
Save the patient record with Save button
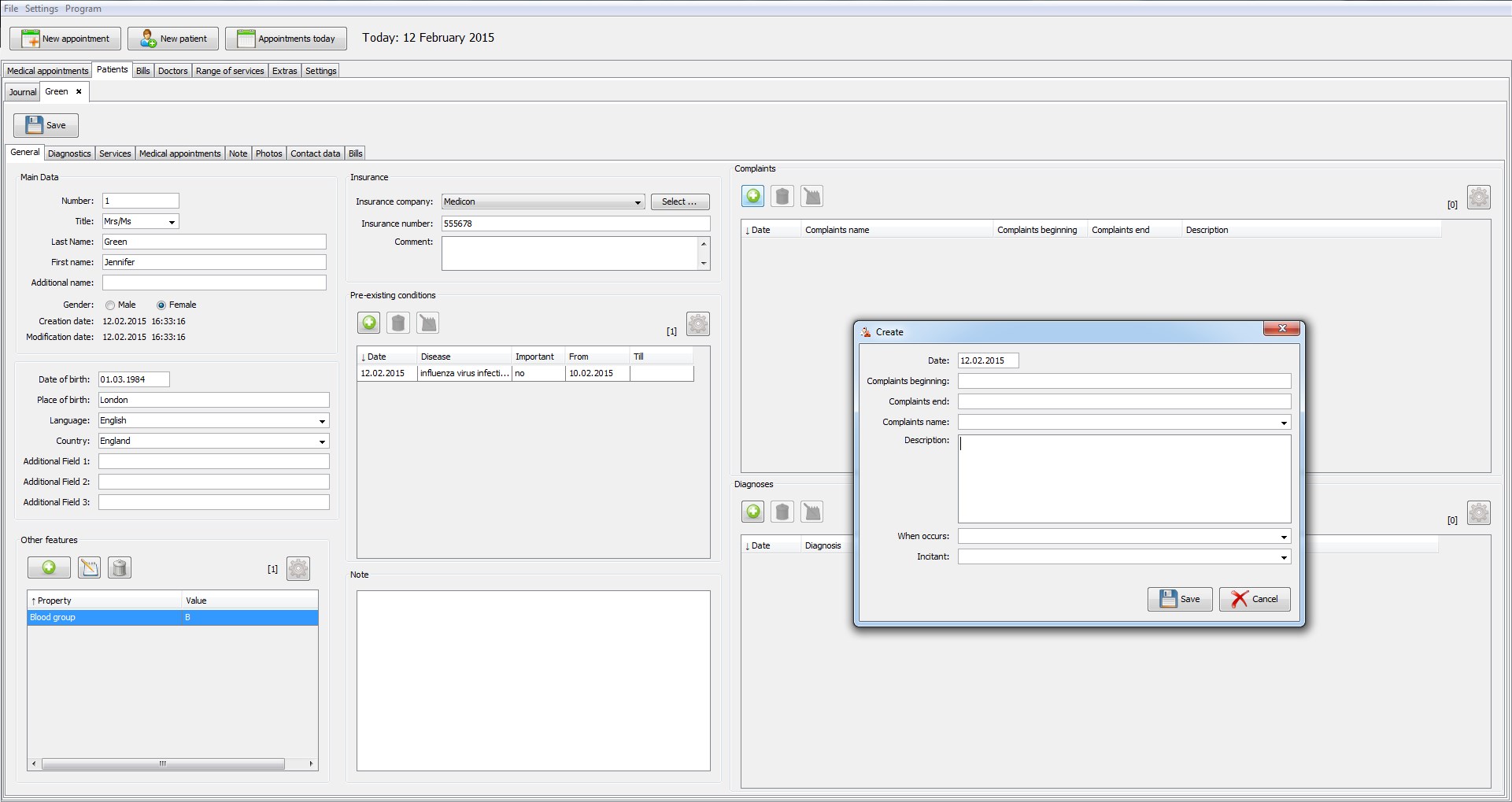coord(46,125)
